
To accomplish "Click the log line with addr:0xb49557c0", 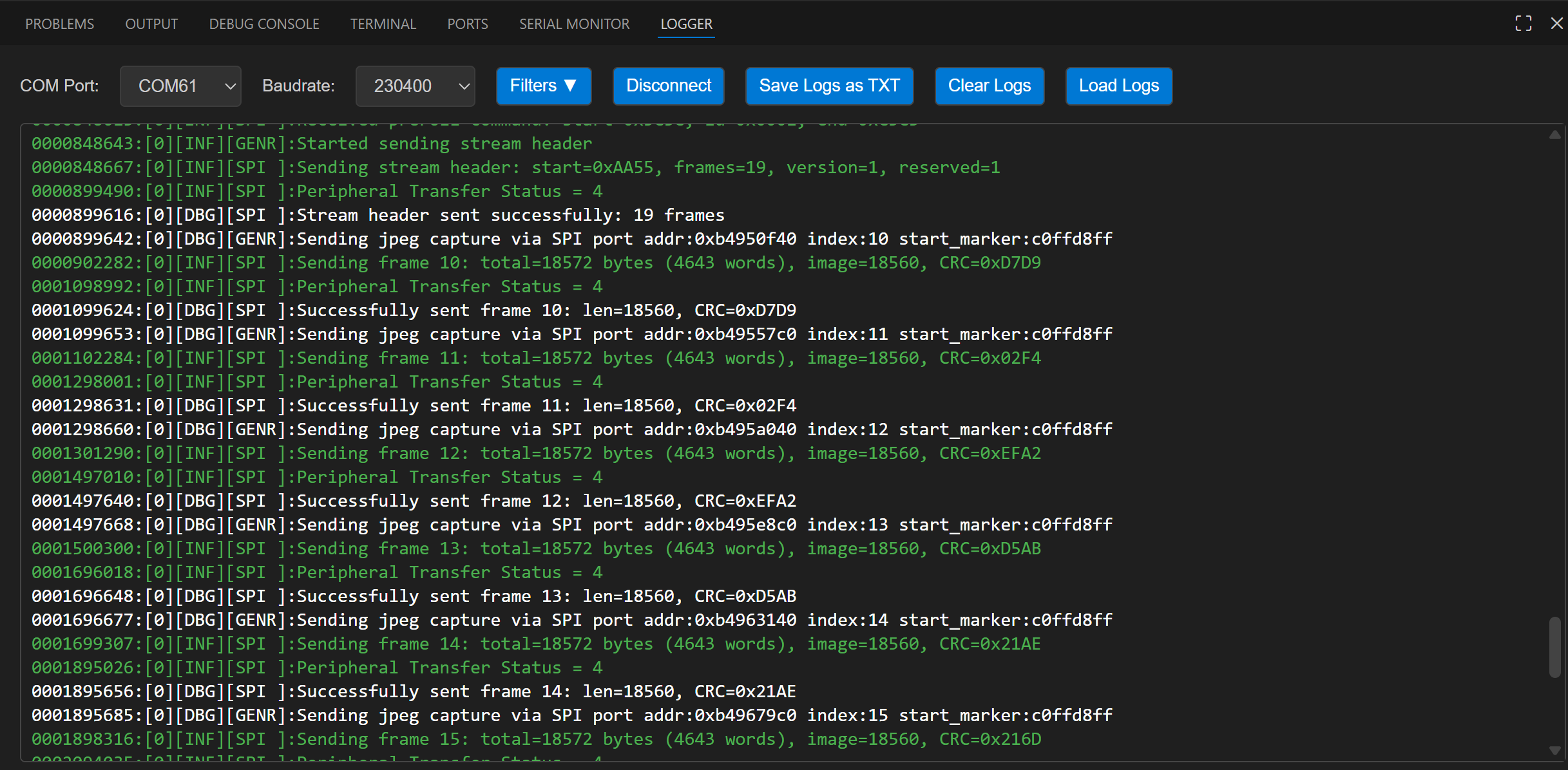I will point(572,334).
